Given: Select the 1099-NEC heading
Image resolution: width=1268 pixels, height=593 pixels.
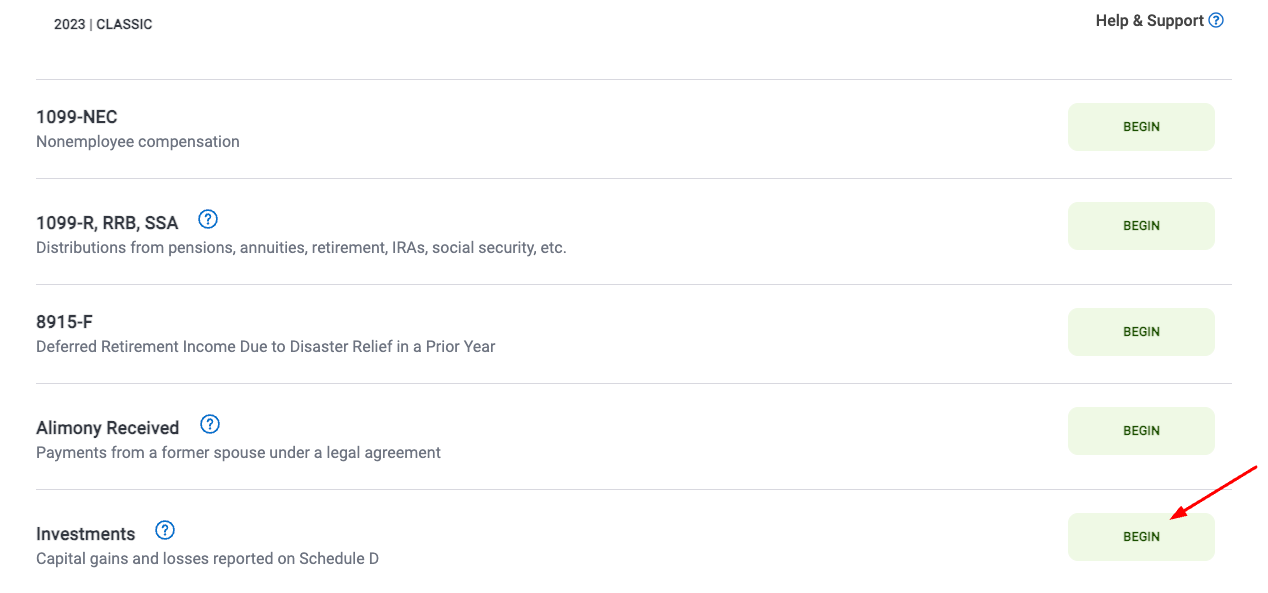Looking at the screenshot, I should pyautogui.click(x=77, y=117).
